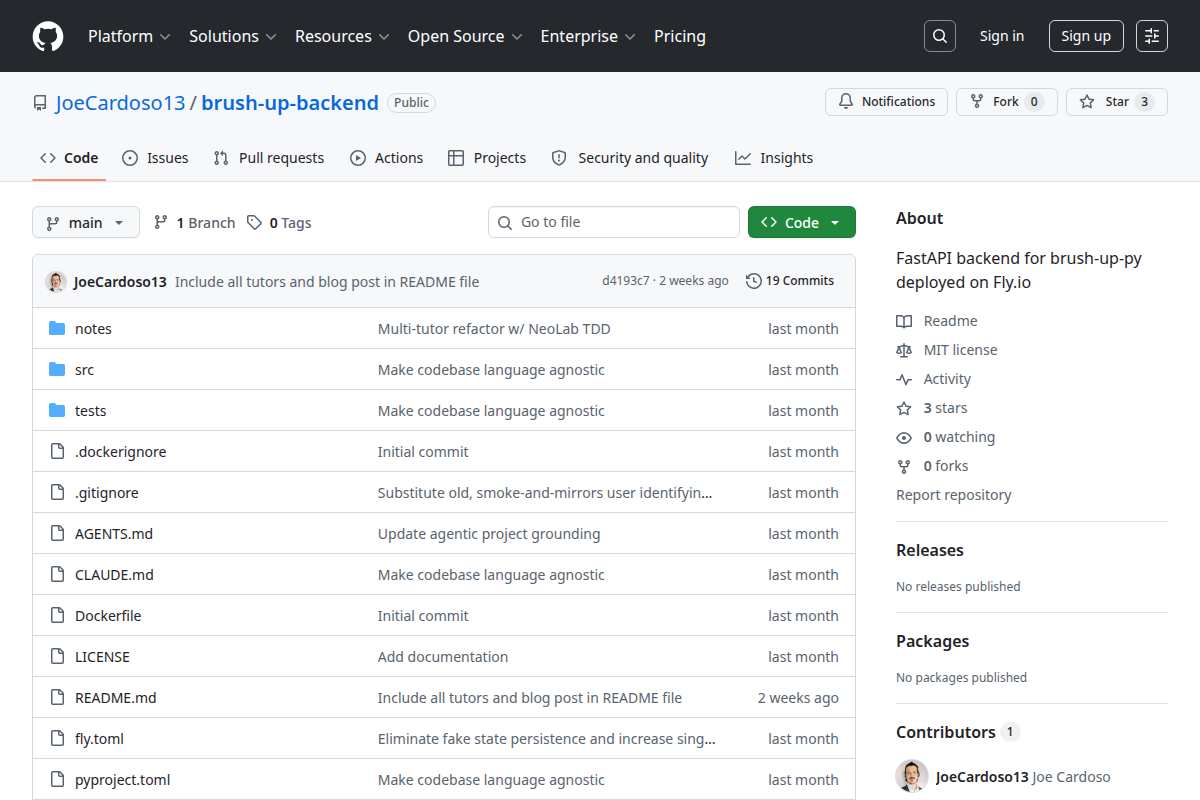Expand the Open Source menu
1200x800 pixels.
click(465, 36)
